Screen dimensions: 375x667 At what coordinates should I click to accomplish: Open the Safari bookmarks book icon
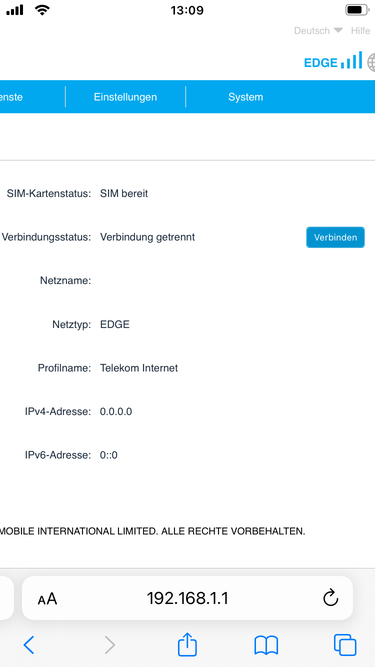point(266,645)
